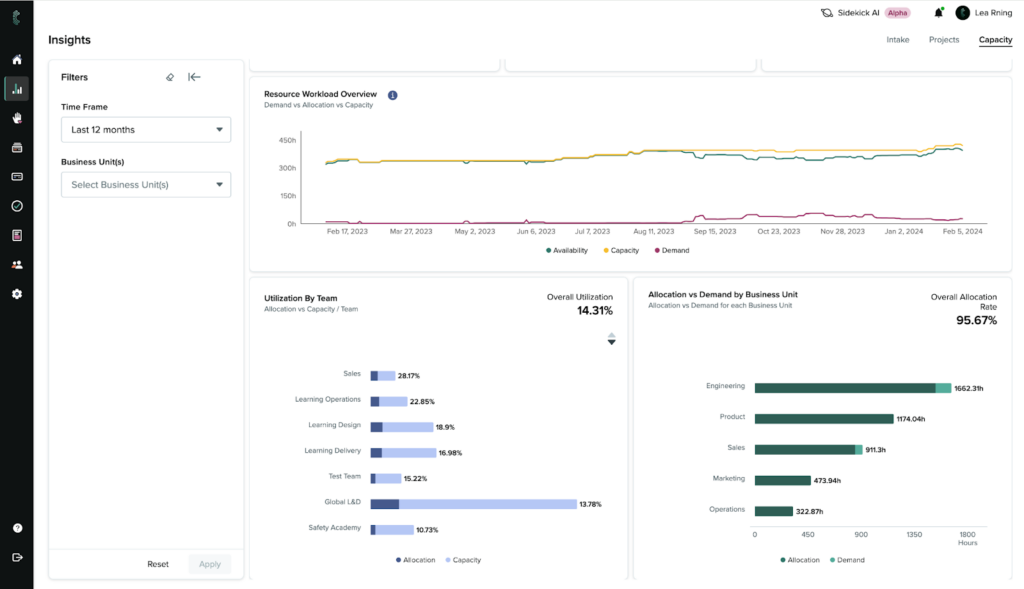Switch to the Intake tab

pyautogui.click(x=898, y=40)
